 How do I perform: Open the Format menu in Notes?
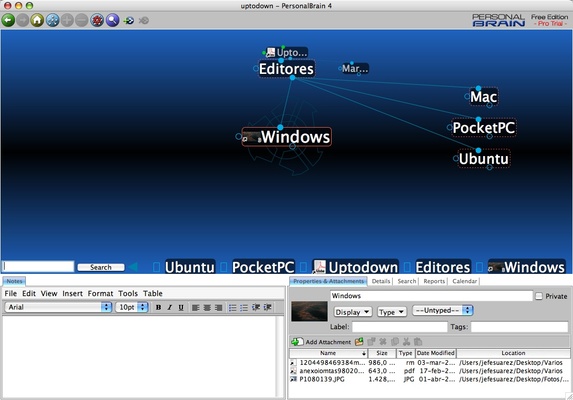click(x=100, y=293)
